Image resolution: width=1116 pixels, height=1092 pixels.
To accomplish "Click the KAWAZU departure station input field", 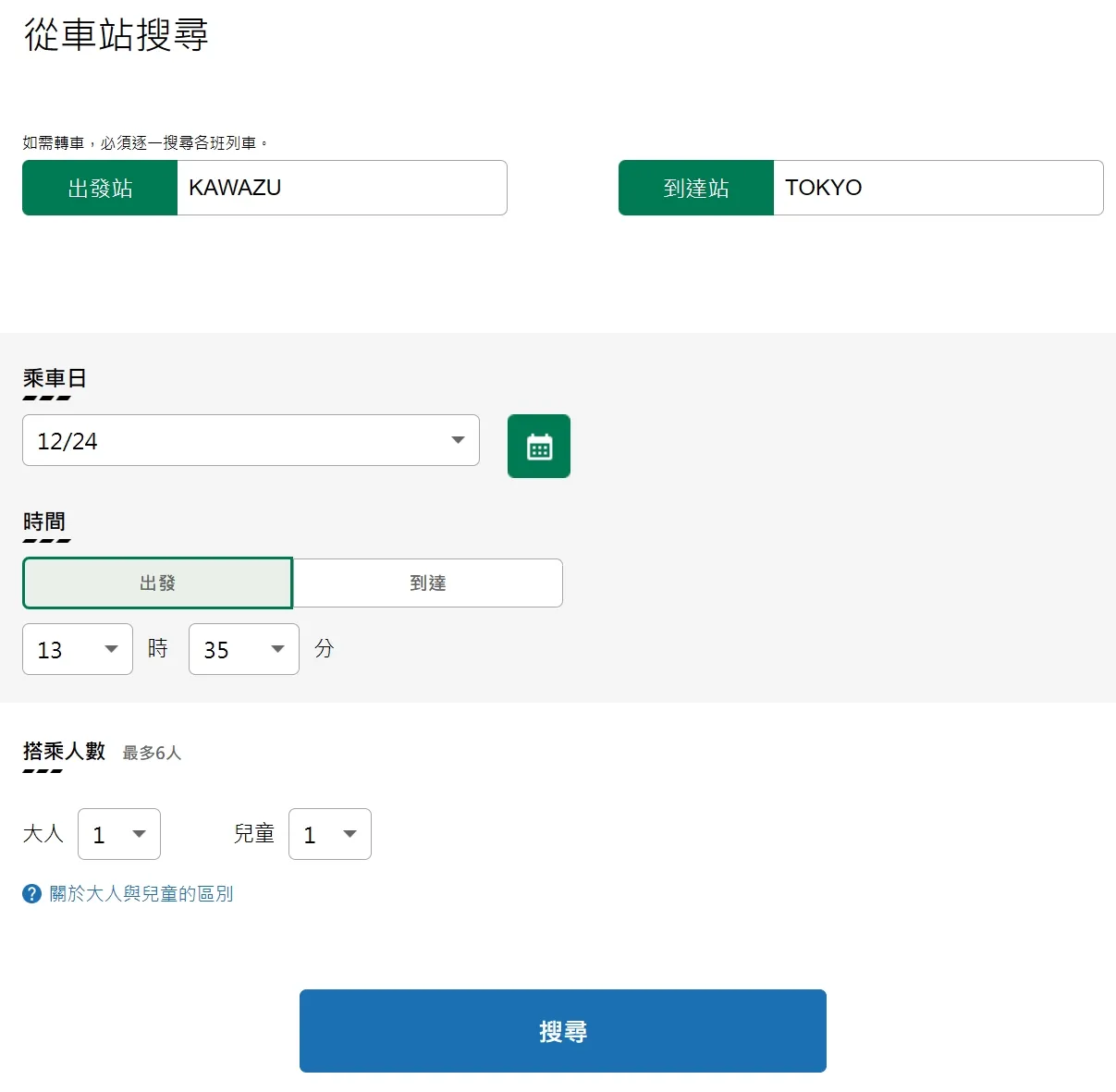I will (342, 188).
